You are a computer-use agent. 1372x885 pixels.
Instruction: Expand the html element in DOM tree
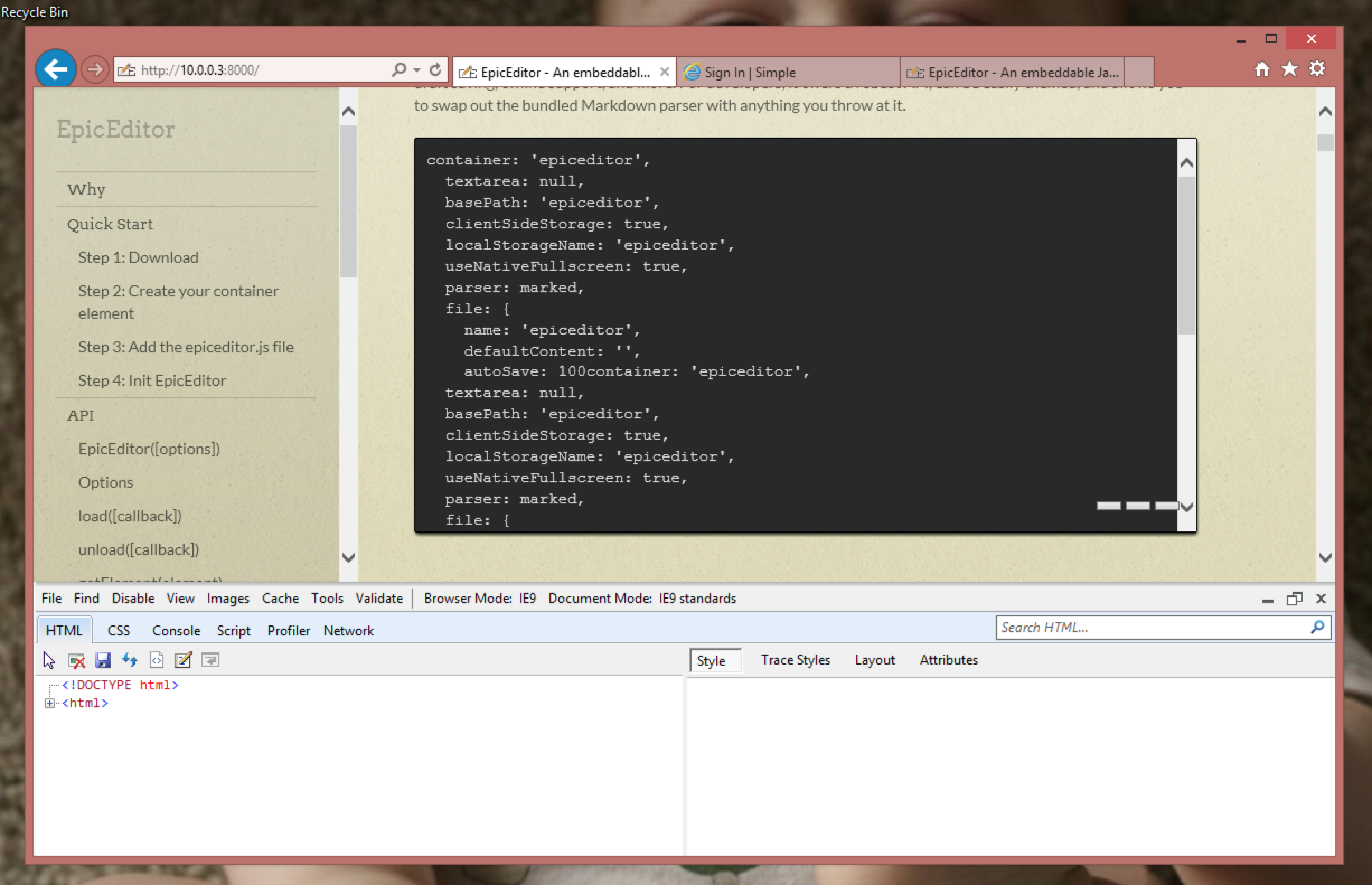50,703
